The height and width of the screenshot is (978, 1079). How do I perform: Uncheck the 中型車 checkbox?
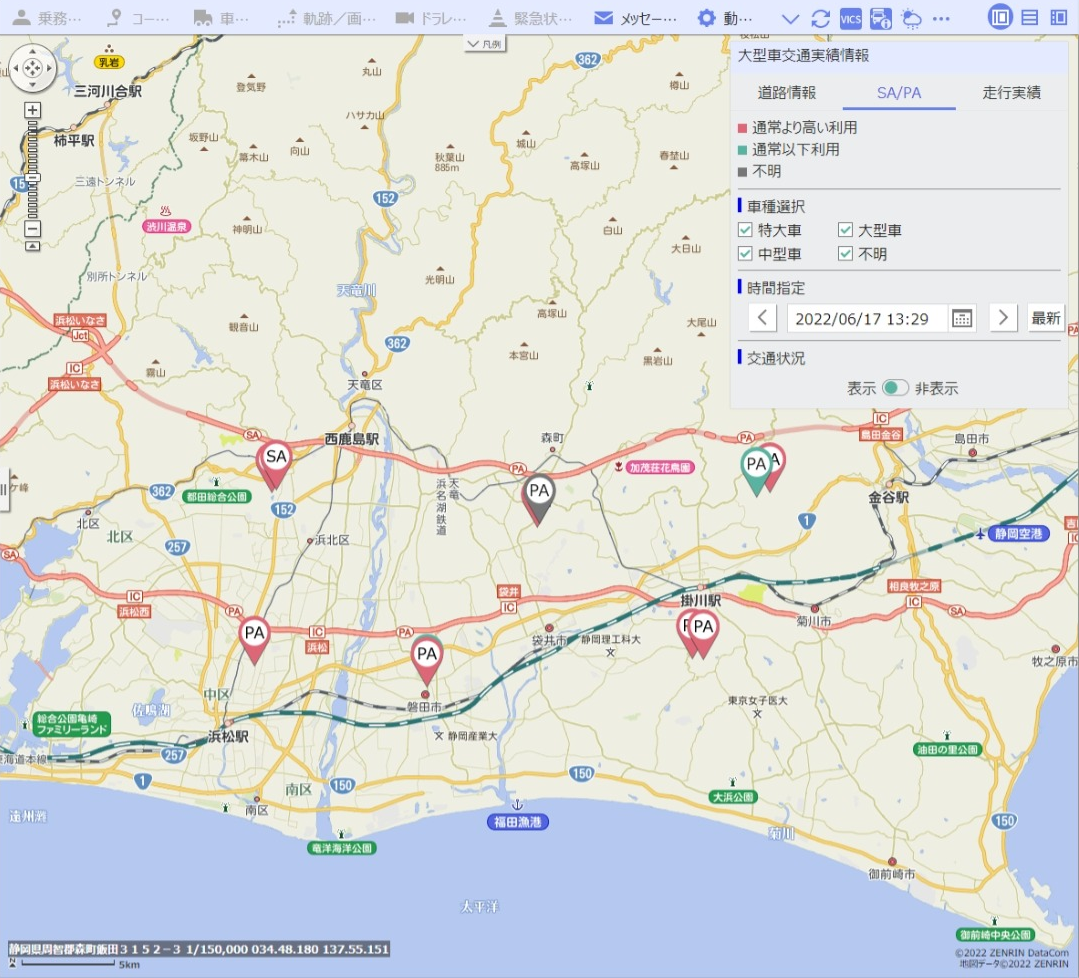tap(745, 254)
